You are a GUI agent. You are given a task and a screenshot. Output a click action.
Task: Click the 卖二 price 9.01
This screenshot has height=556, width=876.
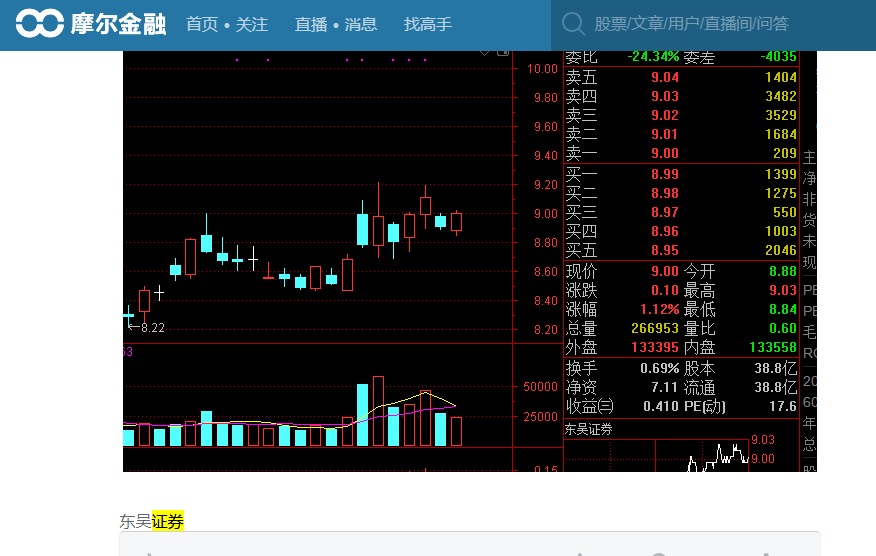665,134
